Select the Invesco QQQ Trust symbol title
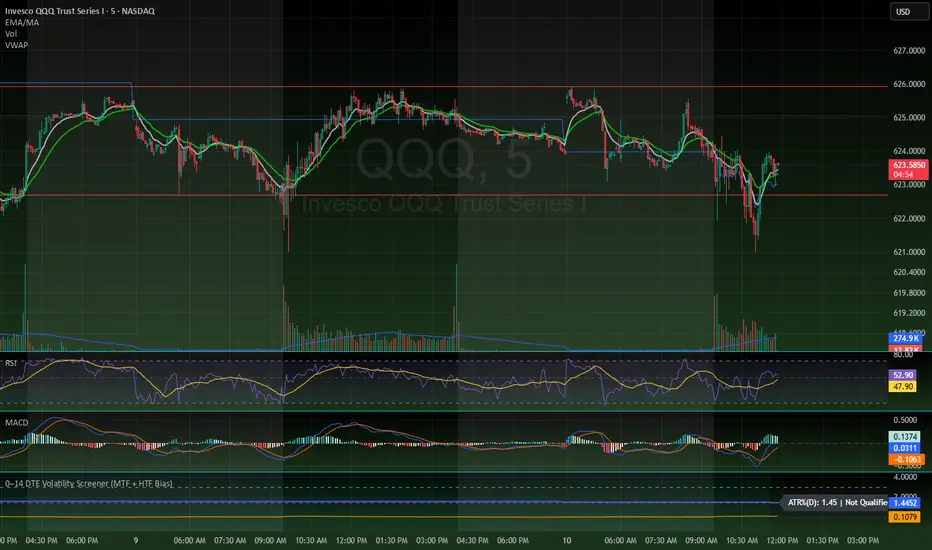 coord(80,11)
